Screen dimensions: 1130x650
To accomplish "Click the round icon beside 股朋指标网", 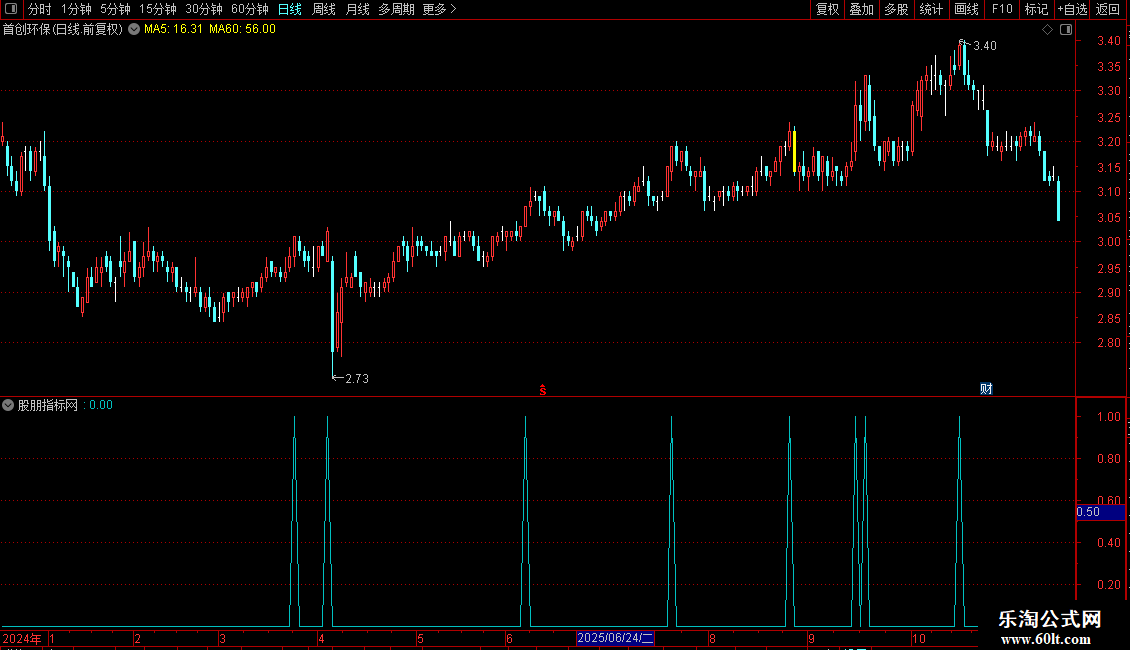I will [8, 405].
